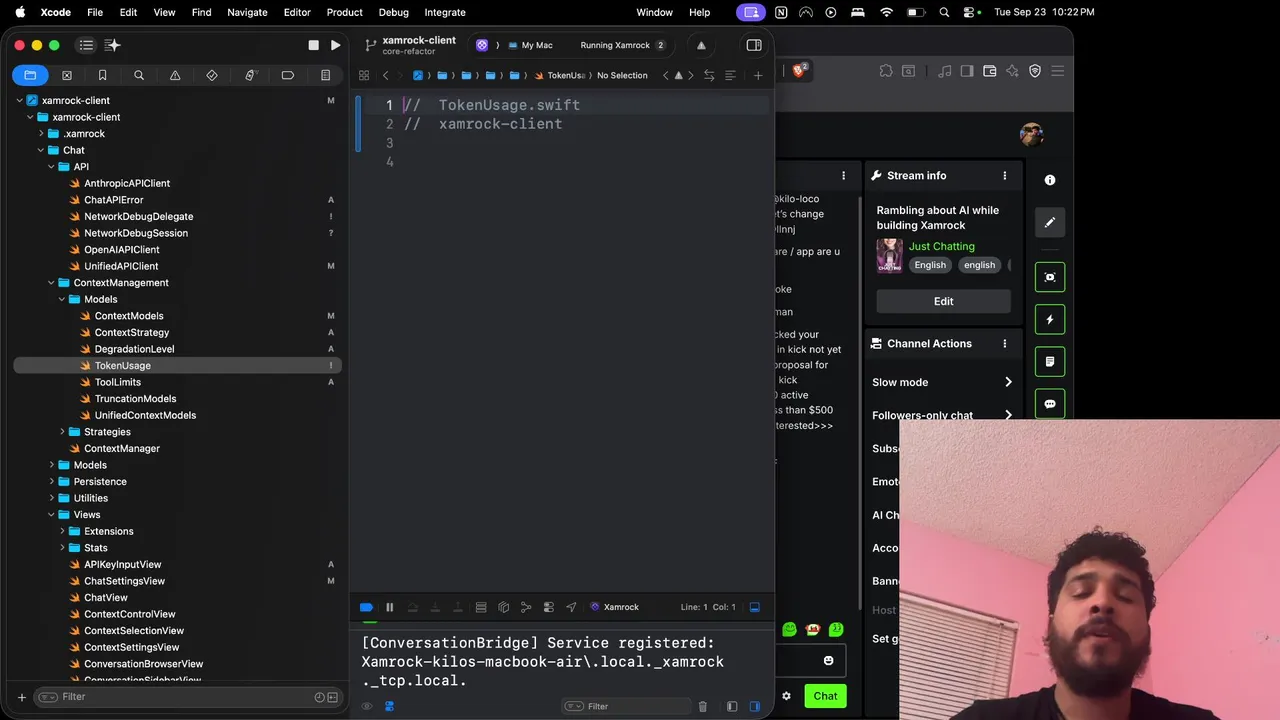Open the TokenUsa file jump bar item
This screenshot has width=1280, height=720.
[x=560, y=75]
